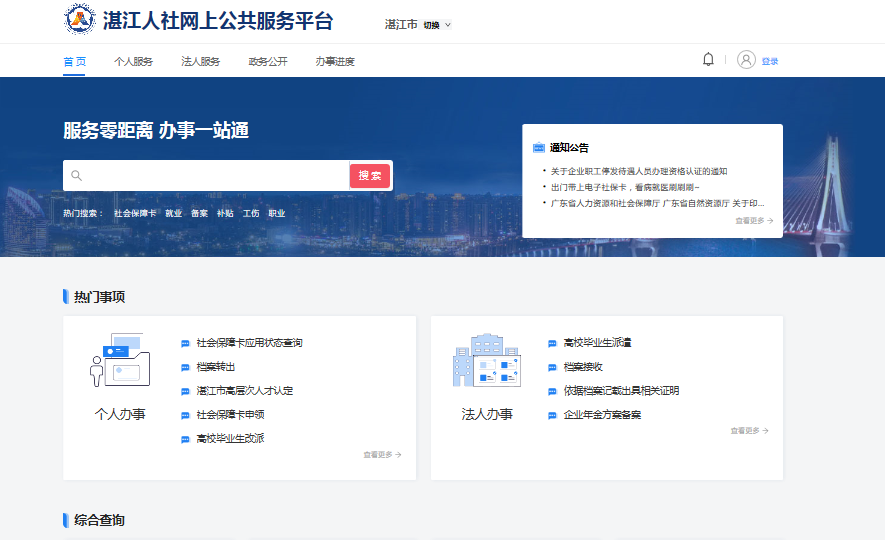Open the 社会保障卡申领 service link

click(230, 415)
